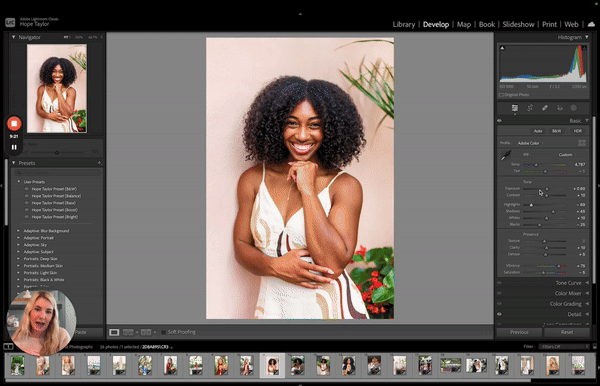The image size is (600, 386).
Task: Toggle the filter switch at filmstrip right
Action: [x=595, y=346]
